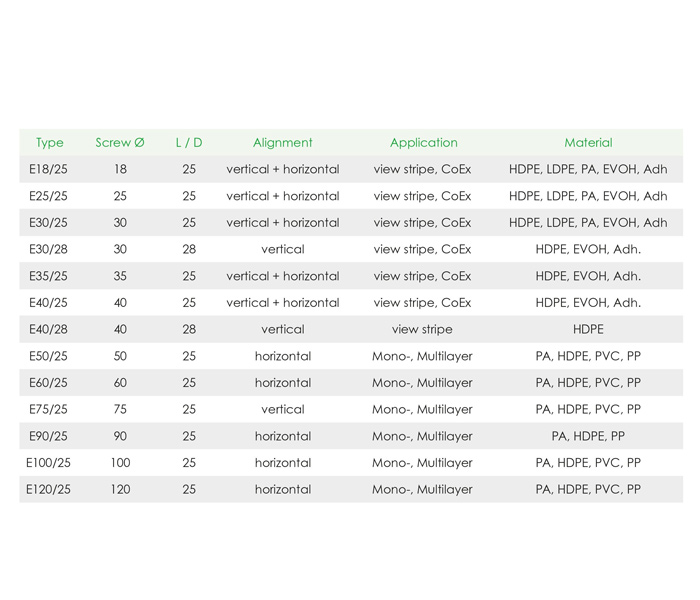Click the Alignment column header
Image resolution: width=700 pixels, height=600 pixels.
pos(283,142)
